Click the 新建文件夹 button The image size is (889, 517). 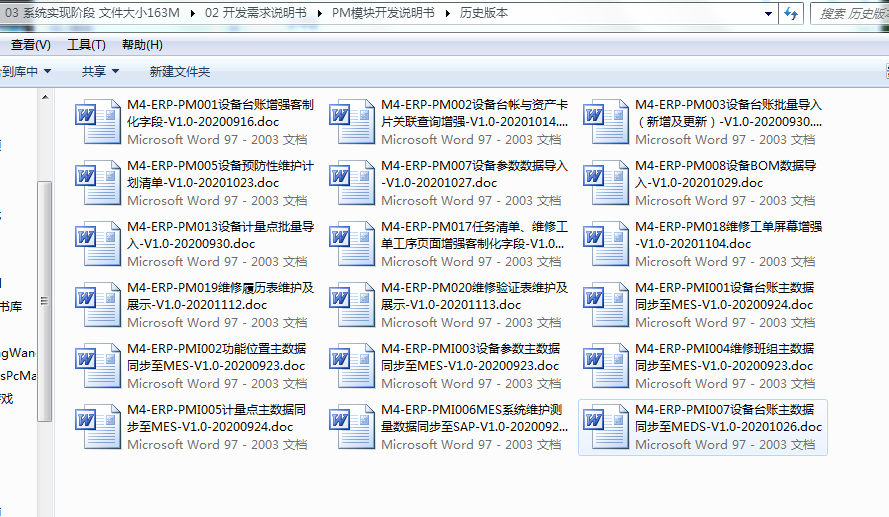tap(179, 71)
